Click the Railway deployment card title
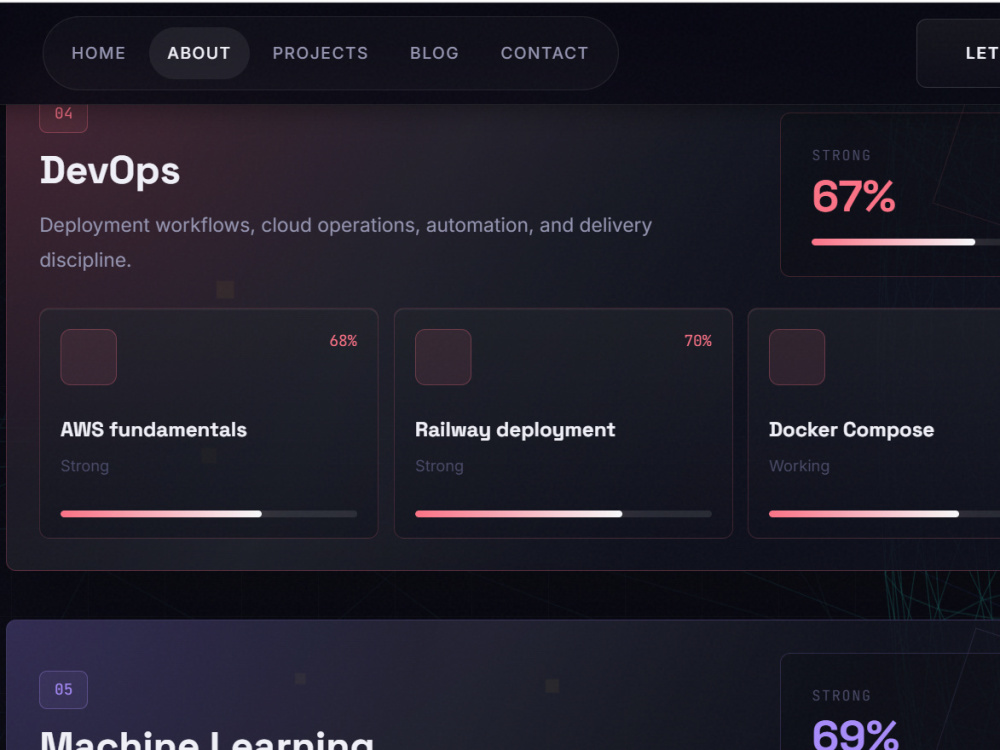 pos(515,430)
